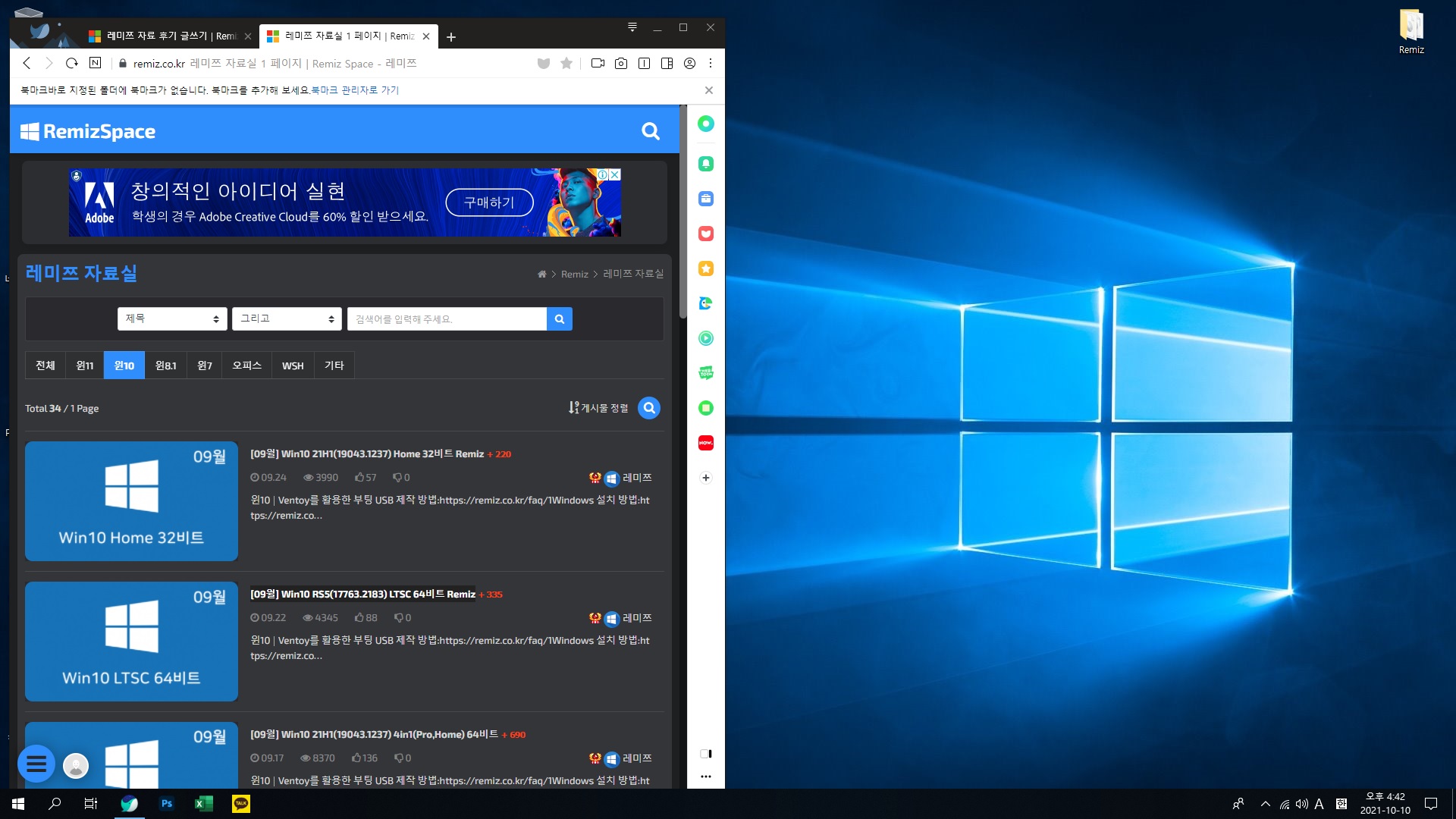1456x819 pixels.
Task: Switch to the 레미쯔 자료 후기 글쓰기 tab
Action: point(170,36)
